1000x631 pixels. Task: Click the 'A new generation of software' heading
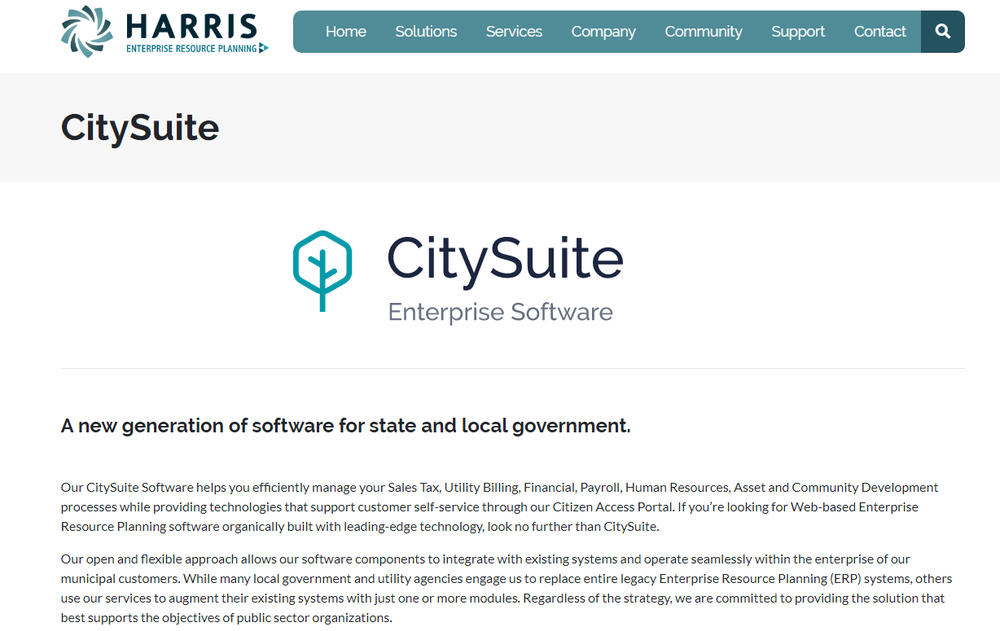(x=346, y=426)
